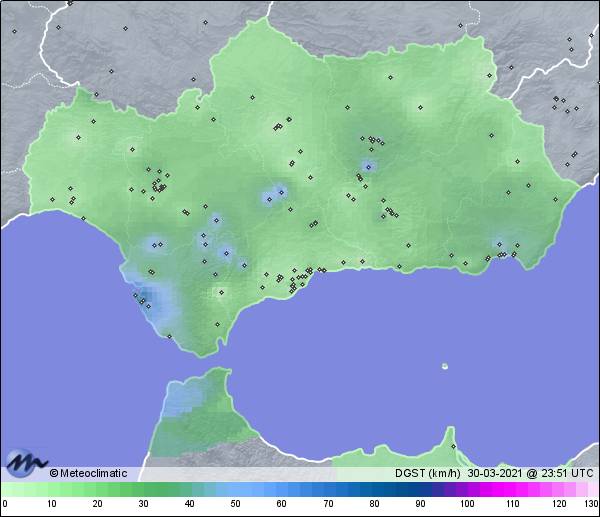This screenshot has height=517, width=600.
Task: Select the dark navy swatch at scale value 80
Action: point(373,489)
